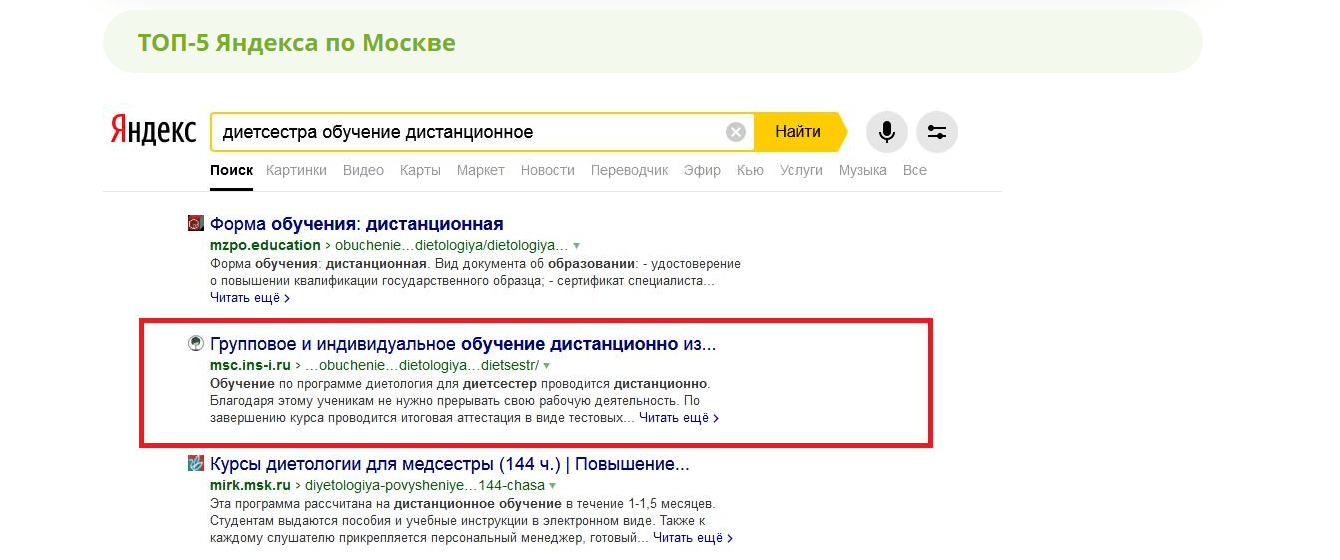Viewport: 1340px width, 560px height.
Task: Click 'Читать ещё' under msc.ins-i.ru result
Action: click(679, 418)
